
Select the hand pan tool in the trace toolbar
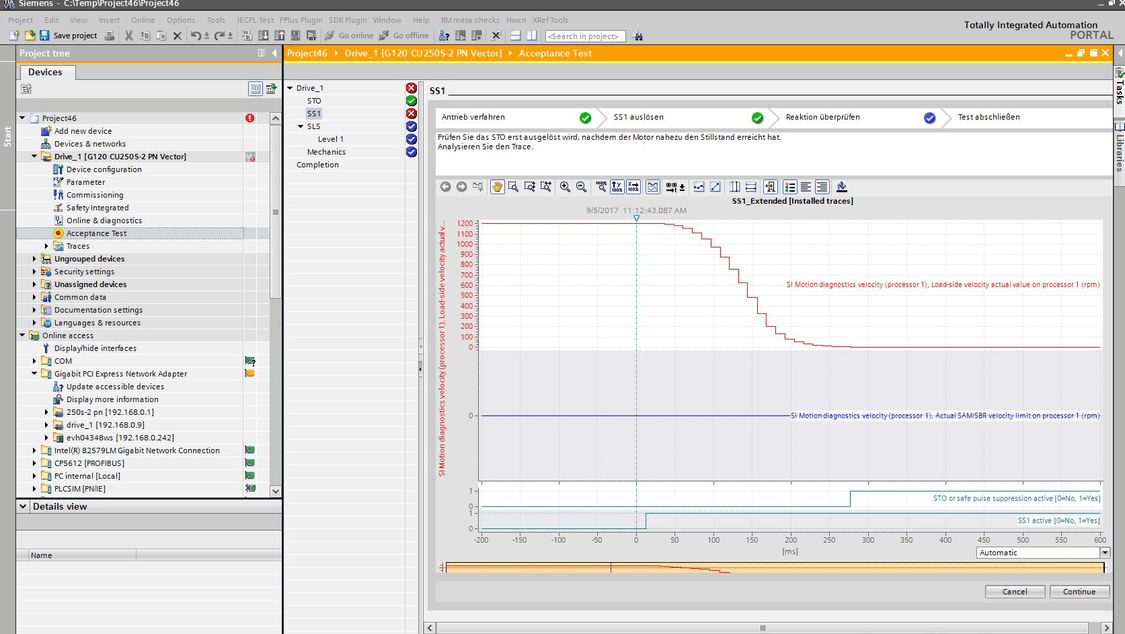click(x=497, y=186)
